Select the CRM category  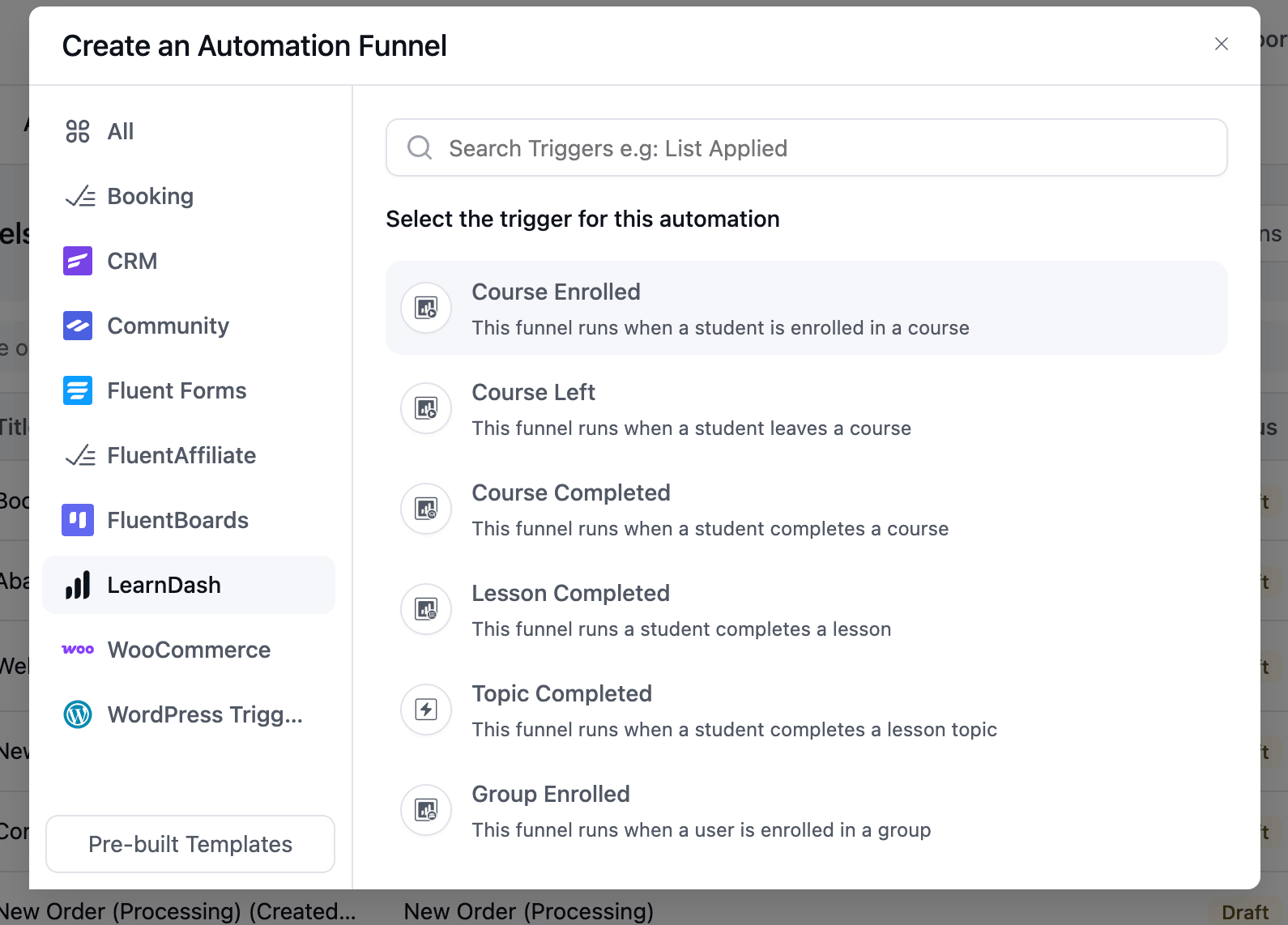189,261
